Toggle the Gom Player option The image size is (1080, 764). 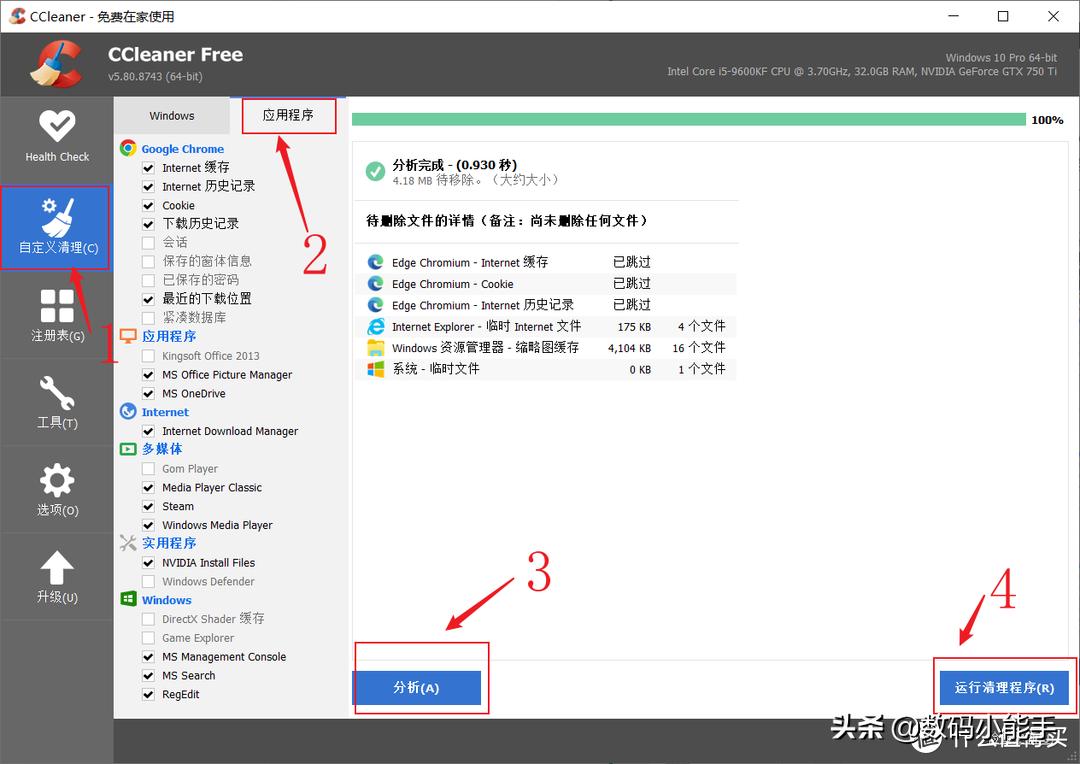pyautogui.click(x=147, y=468)
